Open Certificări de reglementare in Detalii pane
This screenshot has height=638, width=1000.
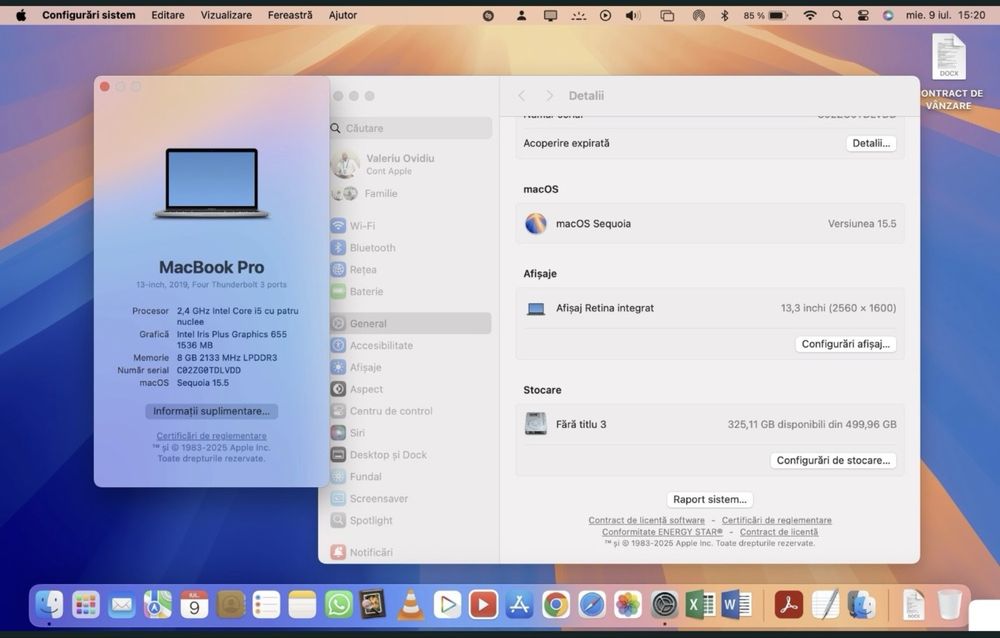click(x=776, y=520)
